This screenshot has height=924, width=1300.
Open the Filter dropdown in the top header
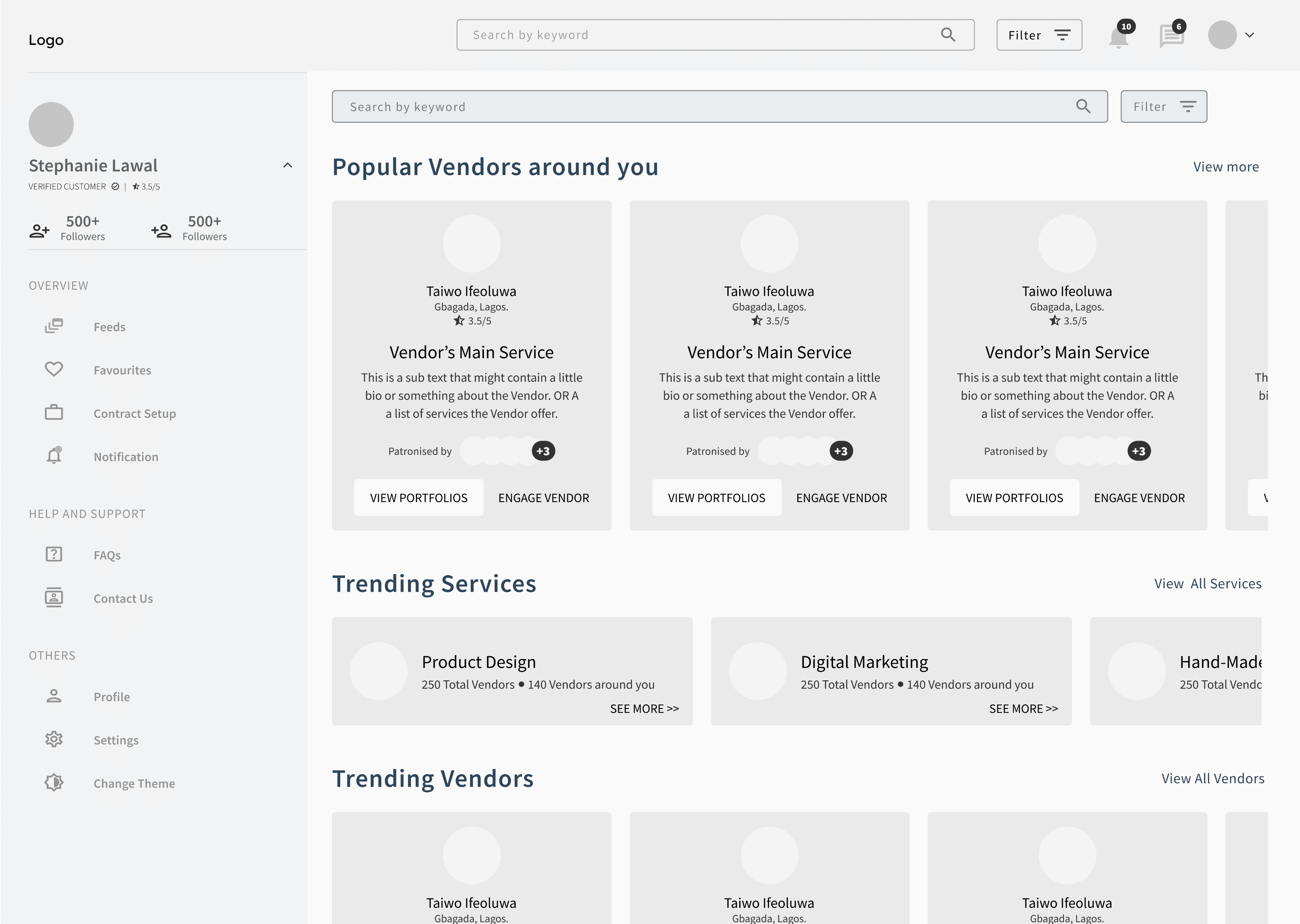pyautogui.click(x=1039, y=35)
